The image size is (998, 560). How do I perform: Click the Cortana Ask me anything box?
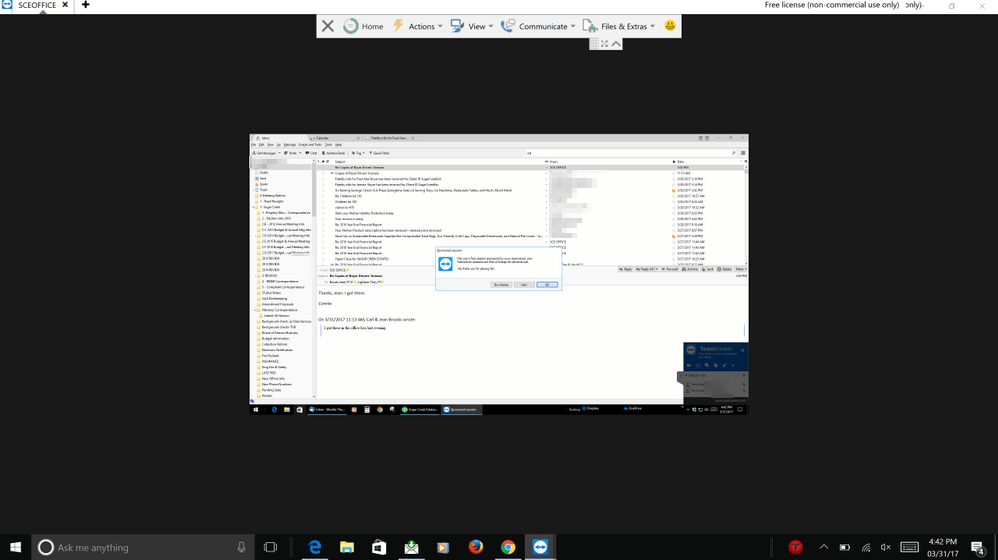pos(140,547)
